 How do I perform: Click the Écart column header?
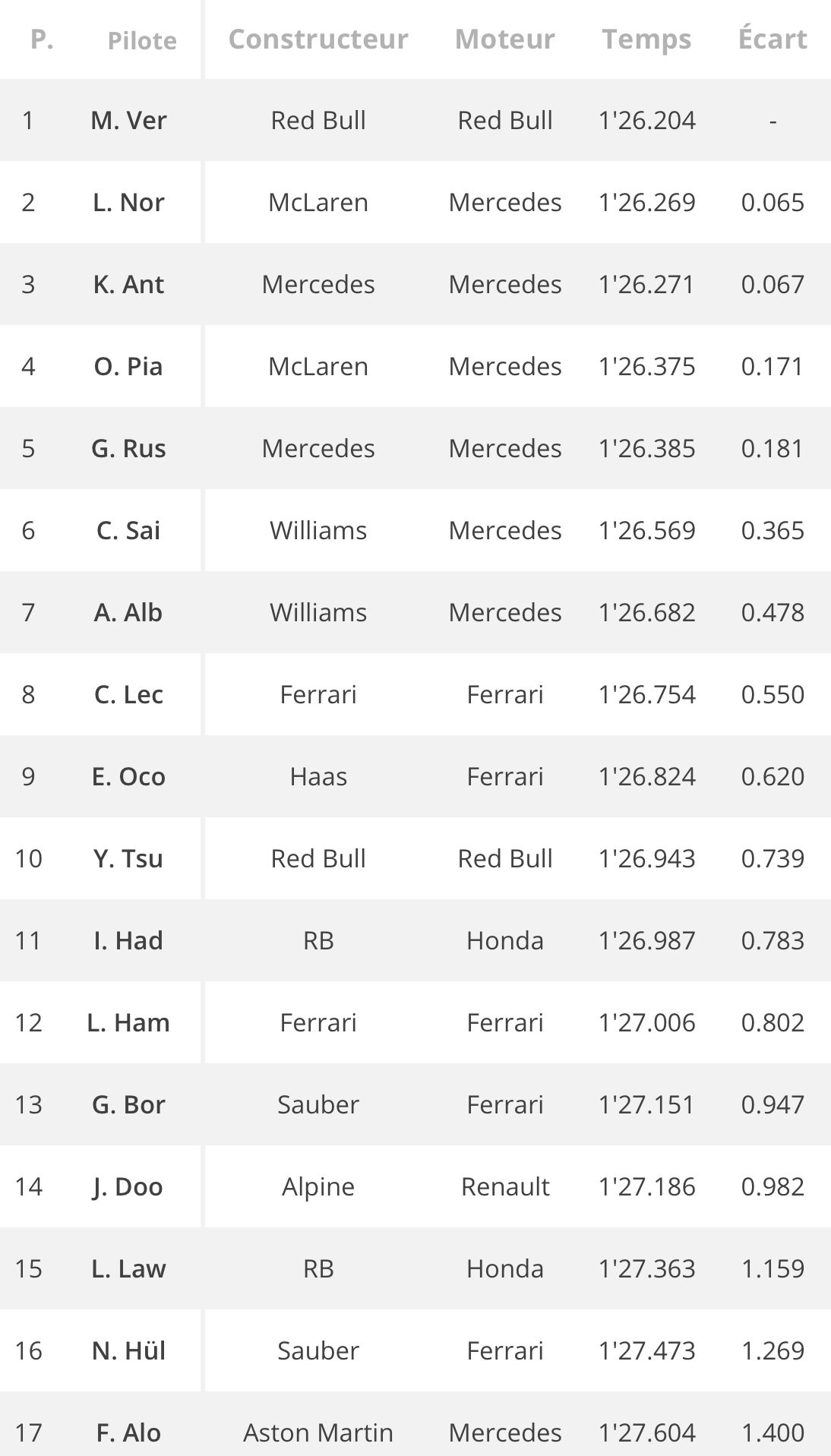pos(773,38)
